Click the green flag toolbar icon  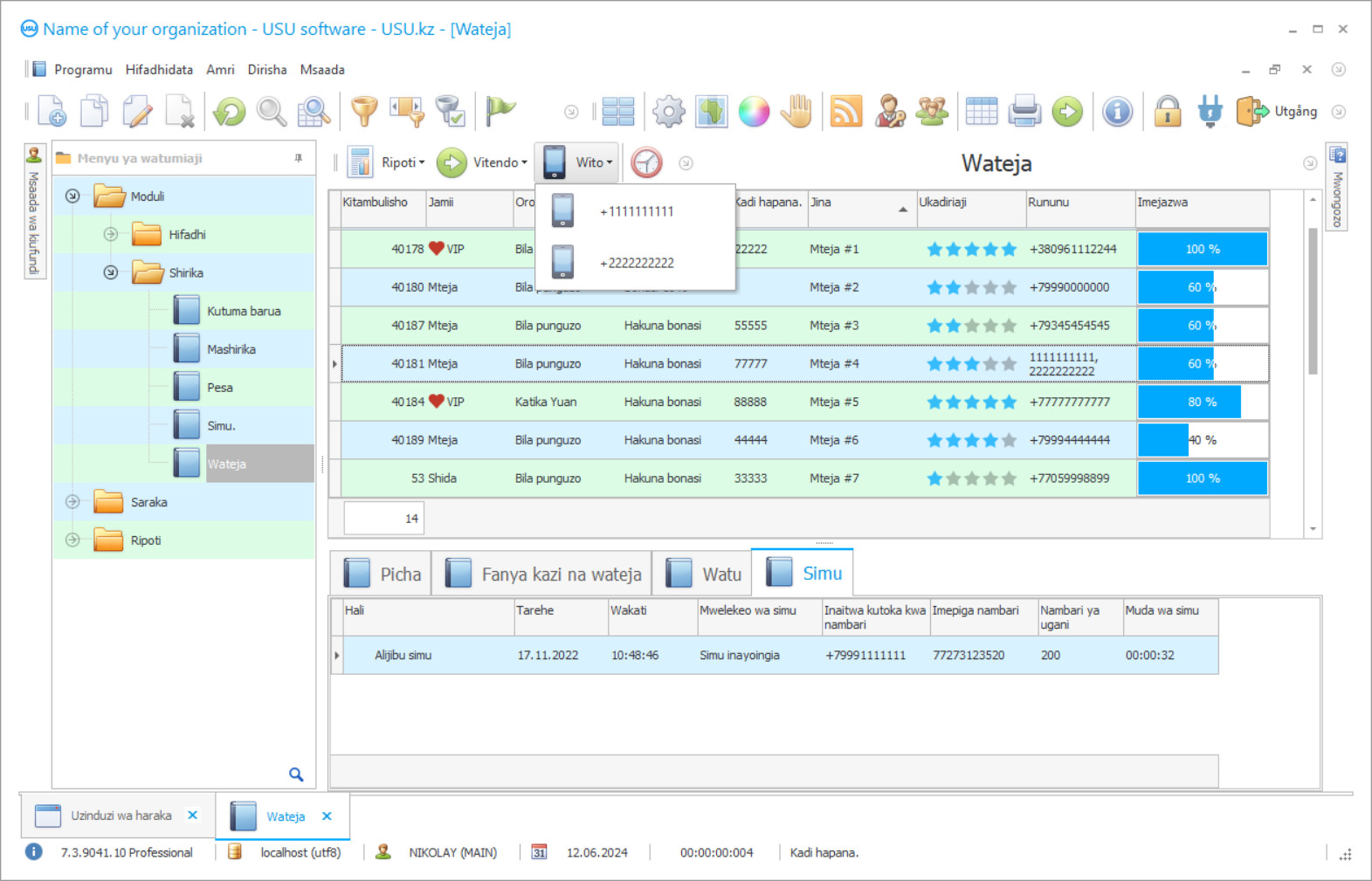tap(500, 111)
